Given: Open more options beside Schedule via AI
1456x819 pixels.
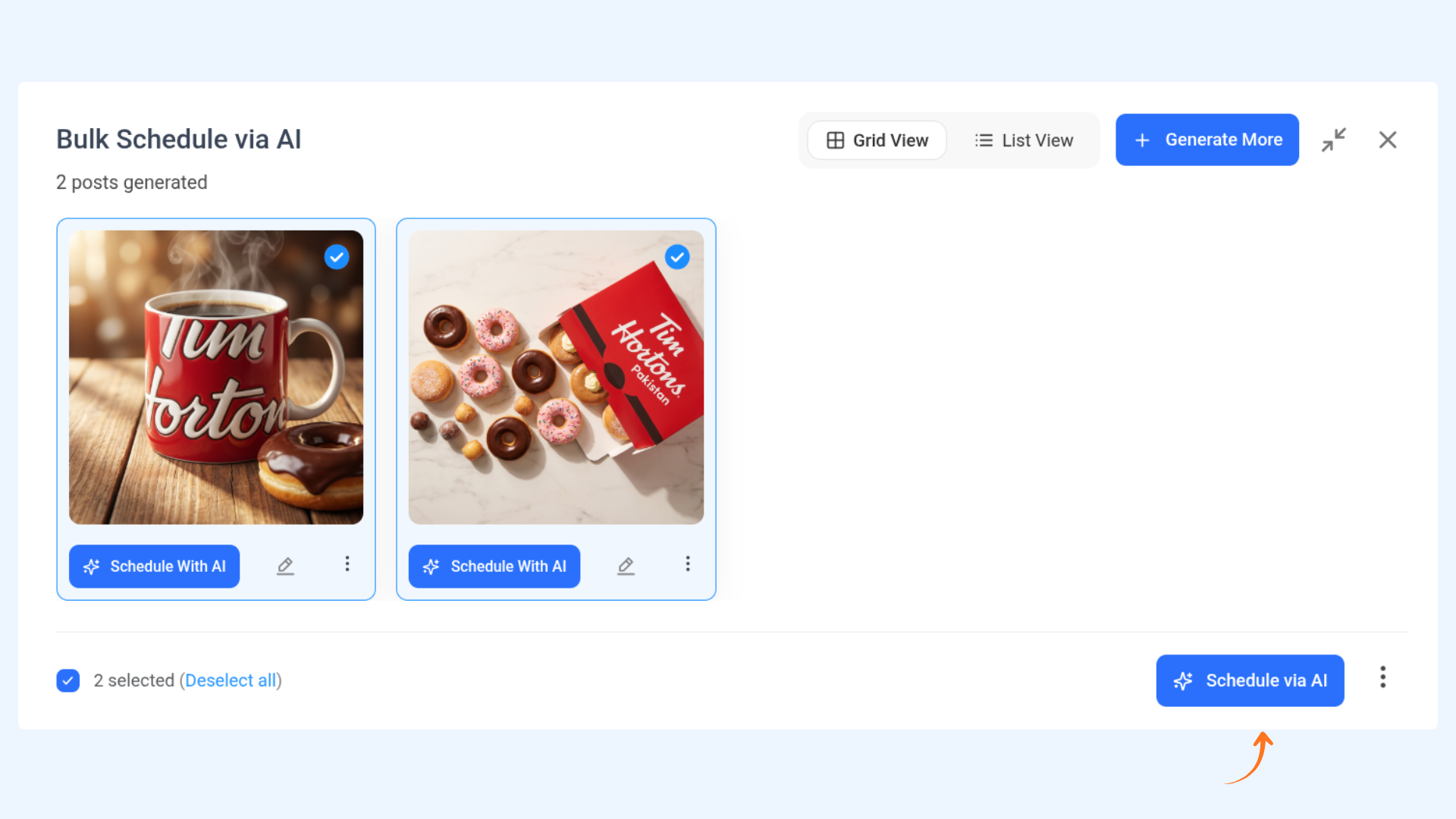Looking at the screenshot, I should (1383, 677).
